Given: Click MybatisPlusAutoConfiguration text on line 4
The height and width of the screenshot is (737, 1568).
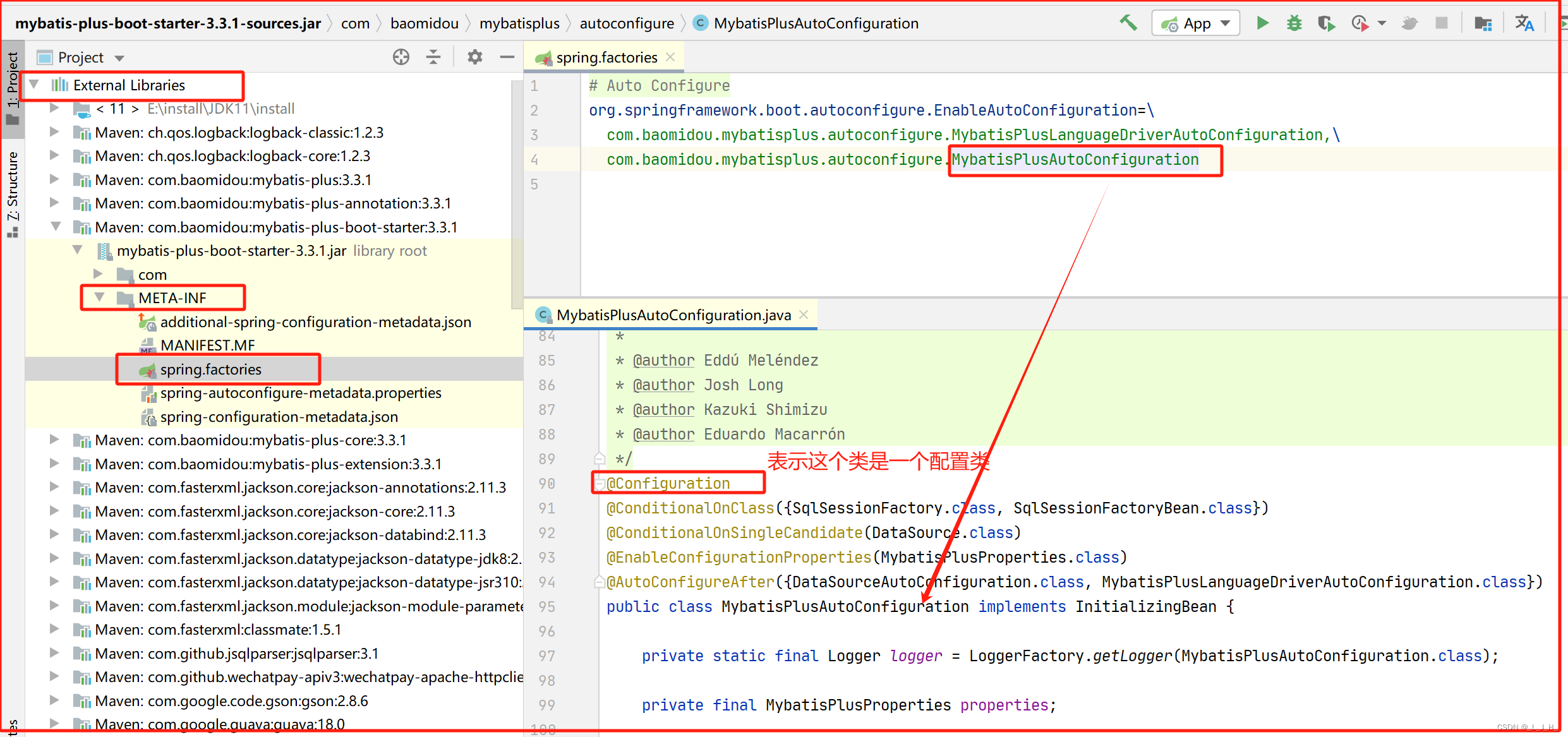Looking at the screenshot, I should pos(1075,160).
